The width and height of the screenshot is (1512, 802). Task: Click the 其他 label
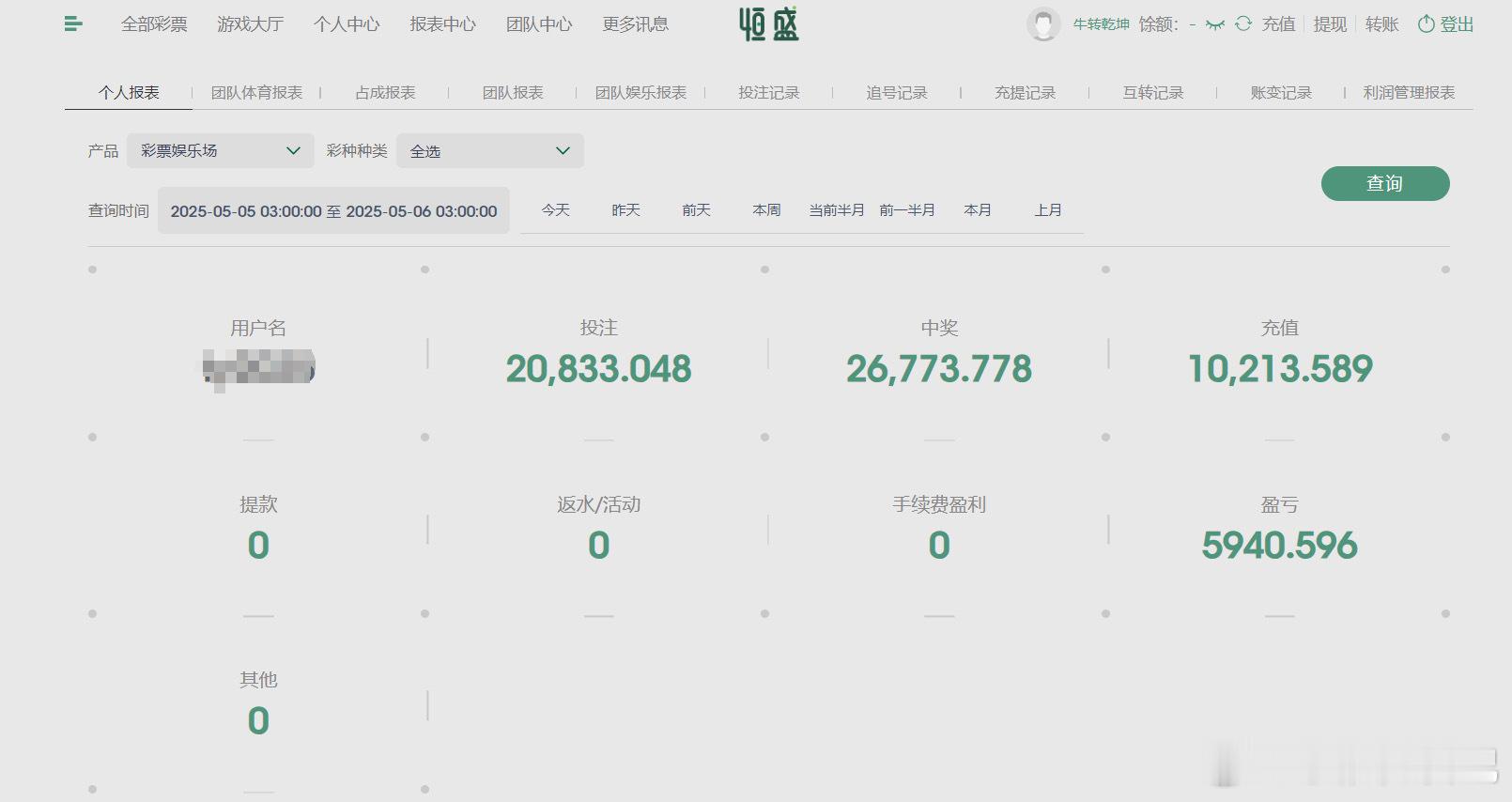(x=258, y=679)
